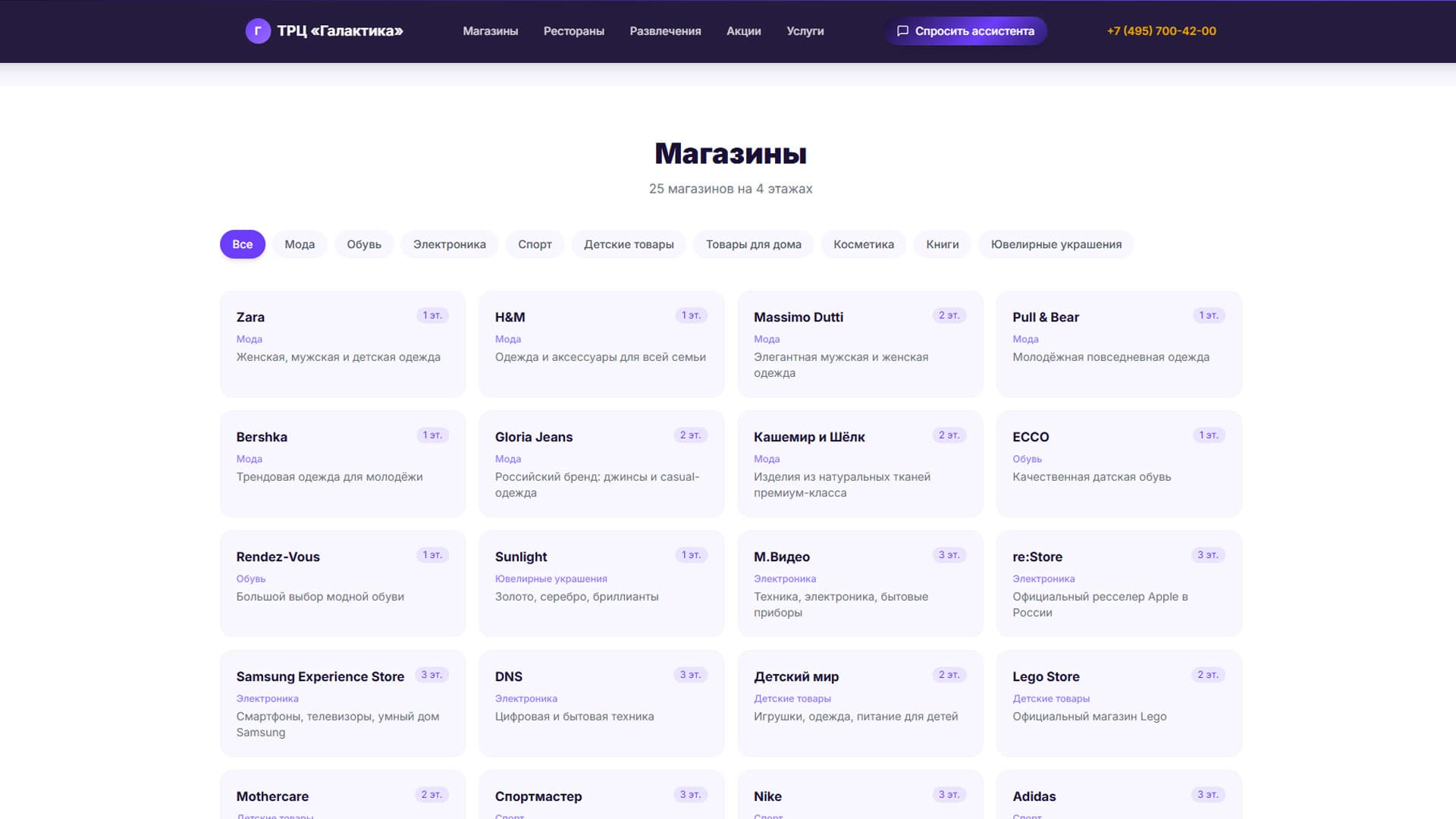Switch to the Акции page
1456x819 pixels.
coord(744,31)
